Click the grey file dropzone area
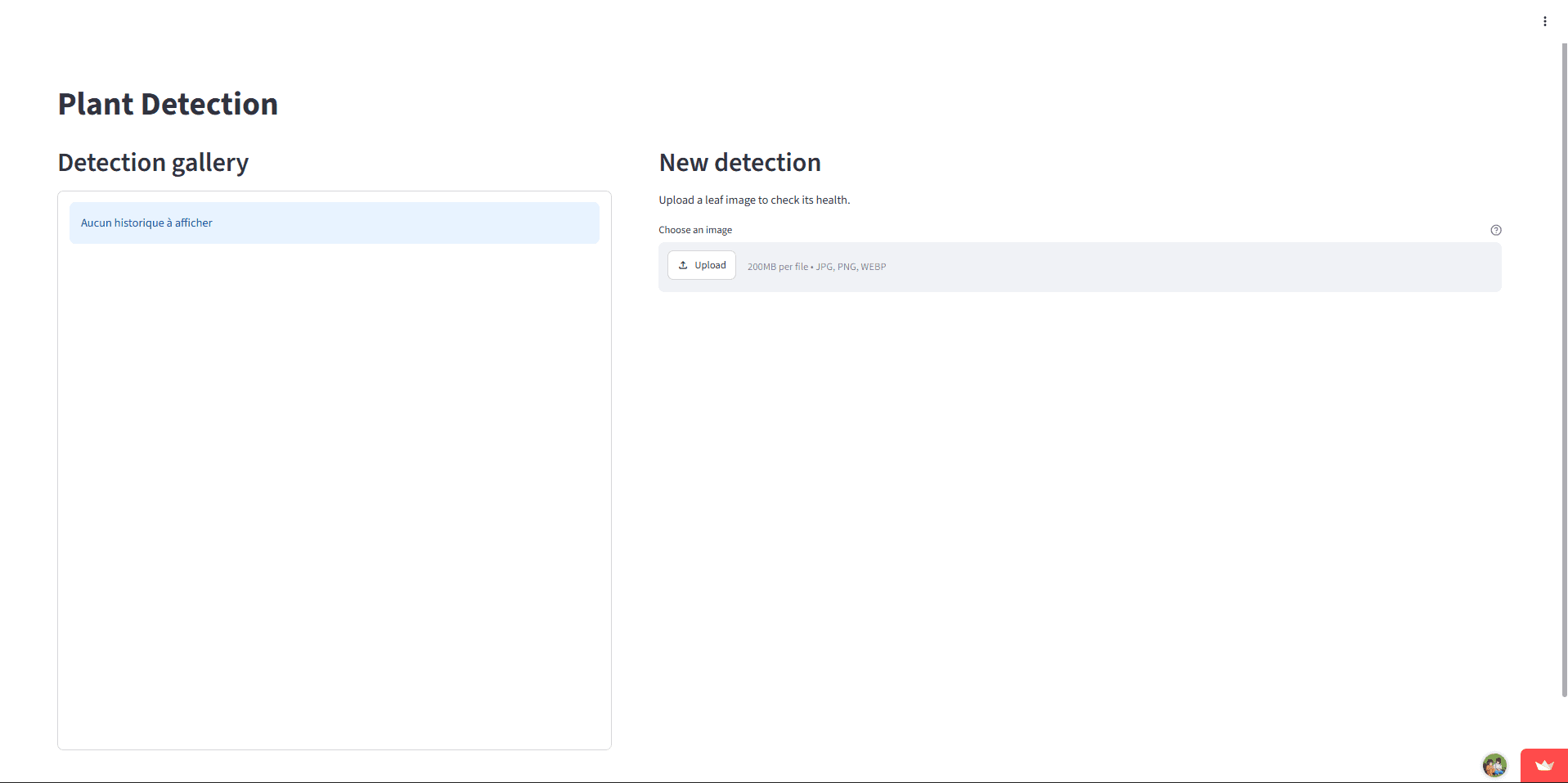Screen dimensions: 1568x783 [1080, 267]
